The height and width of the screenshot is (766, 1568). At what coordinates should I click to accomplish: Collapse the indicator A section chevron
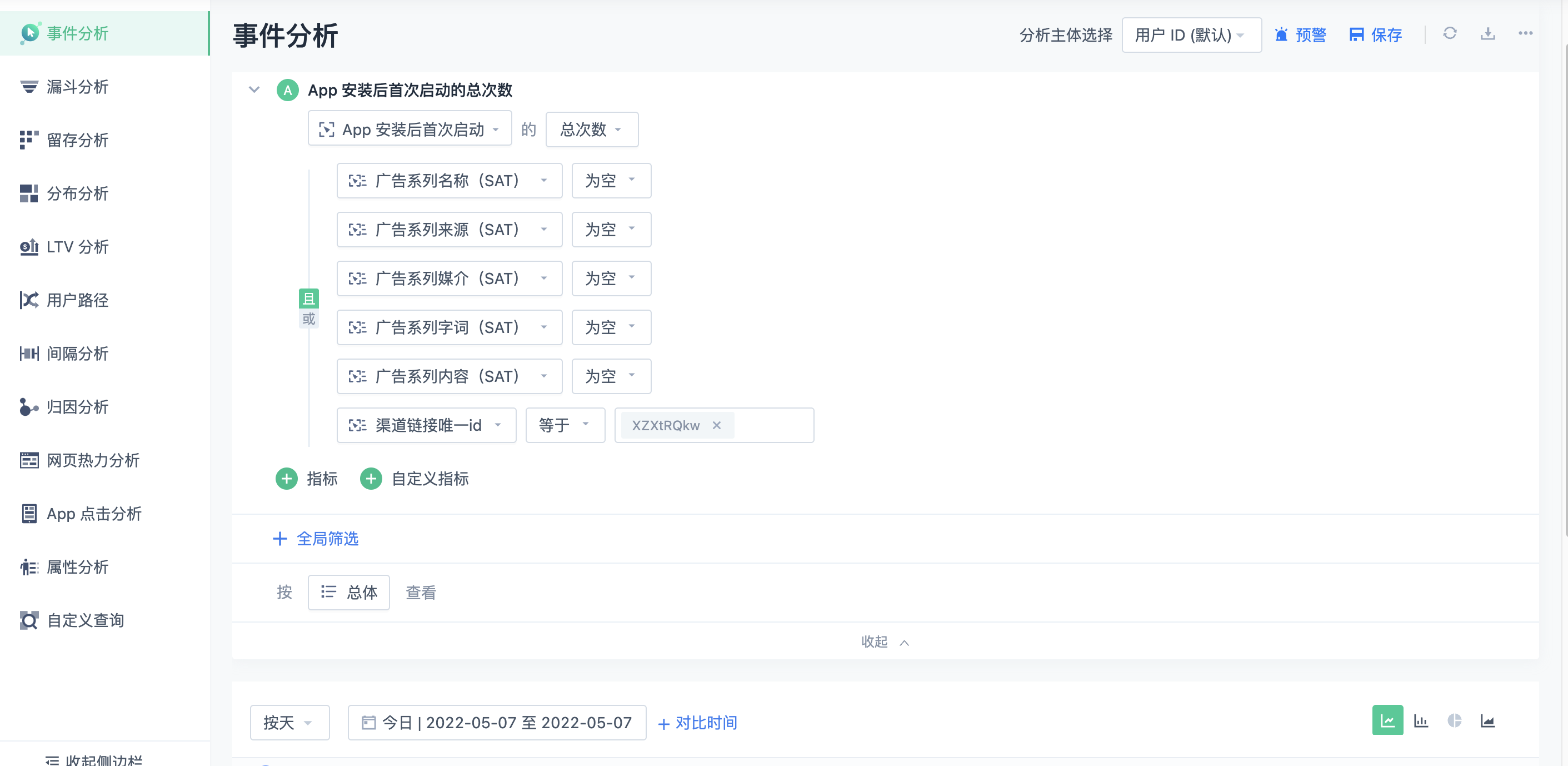[x=254, y=90]
